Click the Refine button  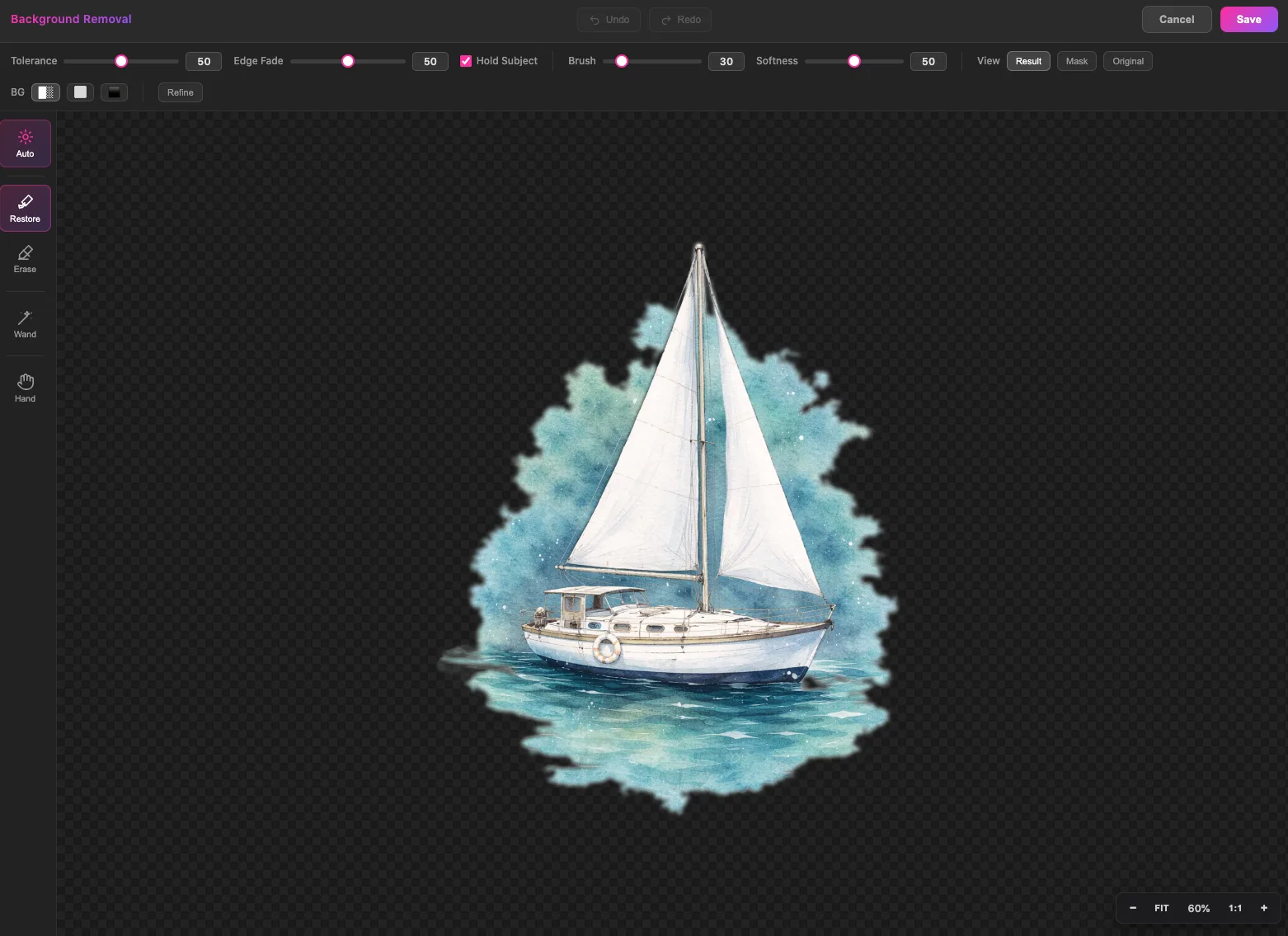click(181, 92)
